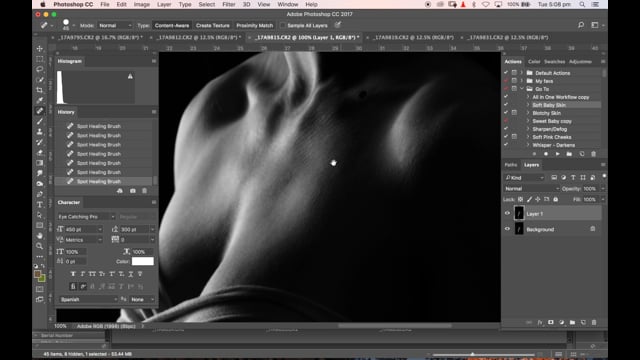Viewport: 640px width, 360px height.
Task: Open the layer Kind filter dropdown
Action: (524, 178)
